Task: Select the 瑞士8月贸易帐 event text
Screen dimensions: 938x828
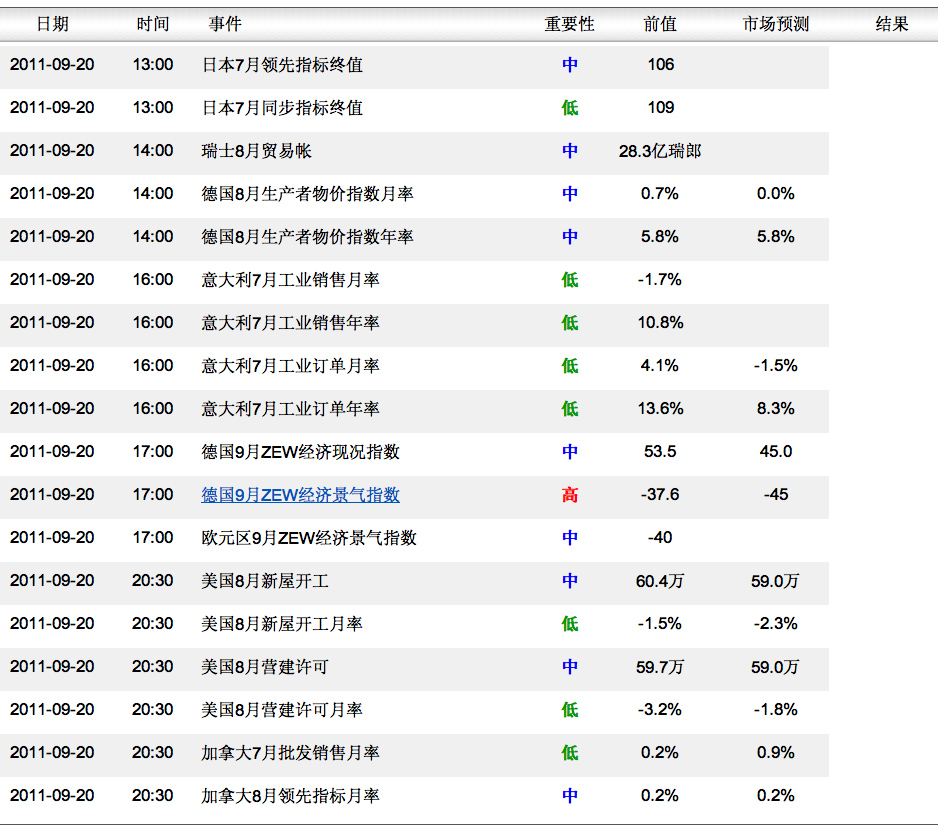Action: [x=257, y=151]
